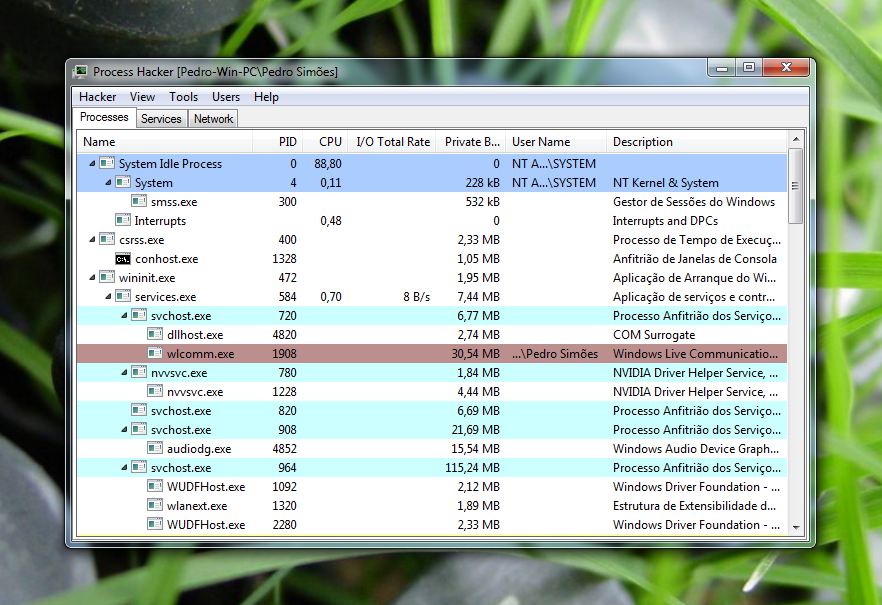Click the smss.exe process icon
Viewport: 882px width, 605px height.
click(x=139, y=201)
